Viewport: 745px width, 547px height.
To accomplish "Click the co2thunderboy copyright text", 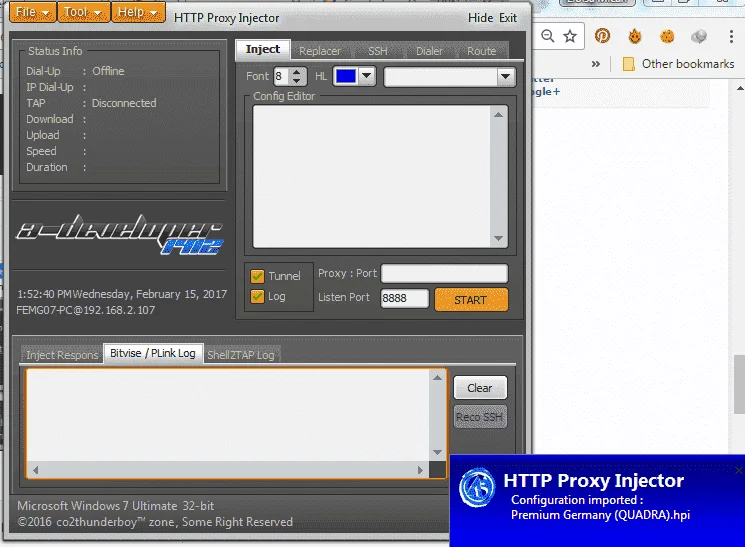I will pos(155,522).
